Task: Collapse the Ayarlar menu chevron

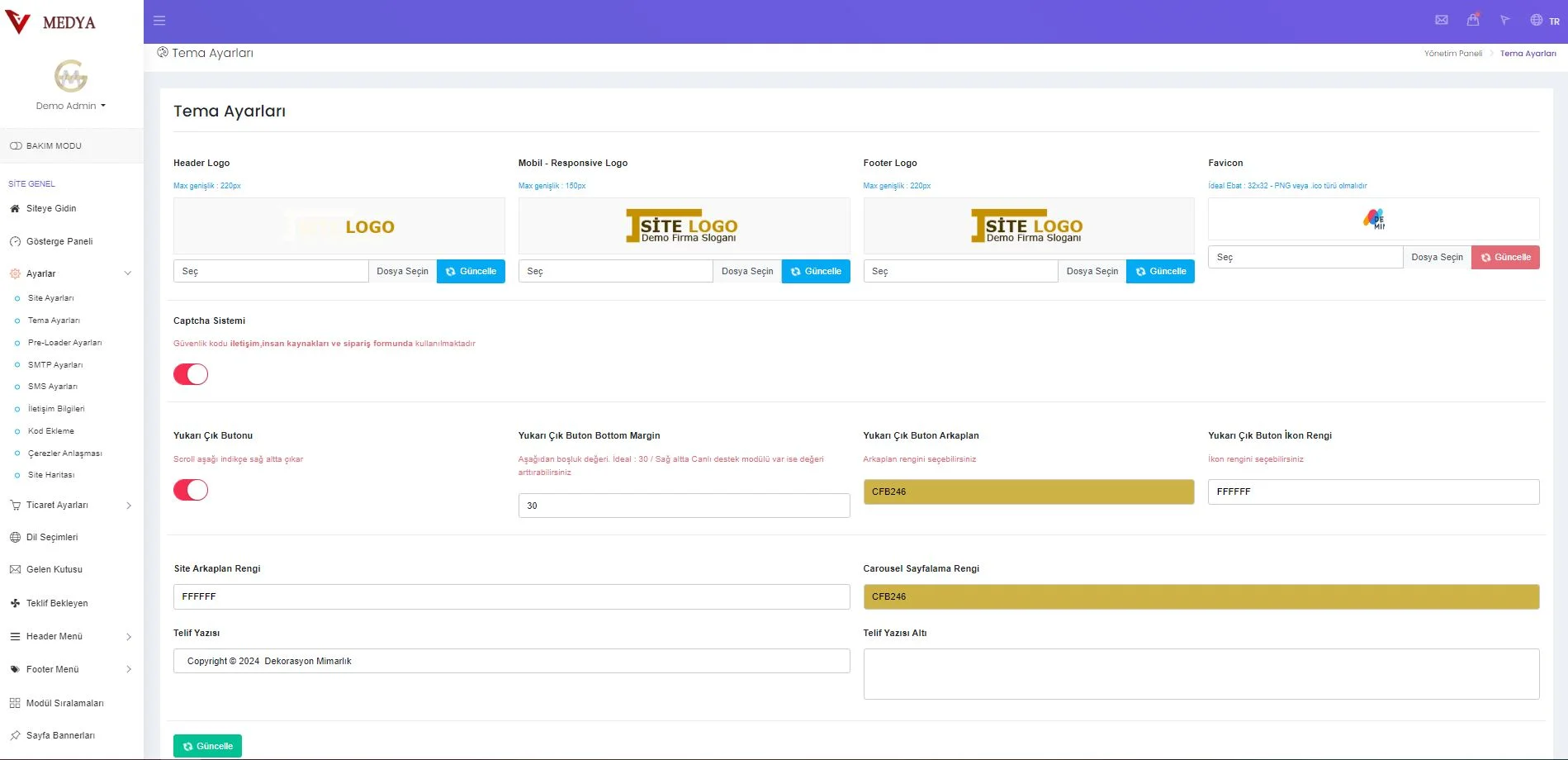Action: [128, 273]
